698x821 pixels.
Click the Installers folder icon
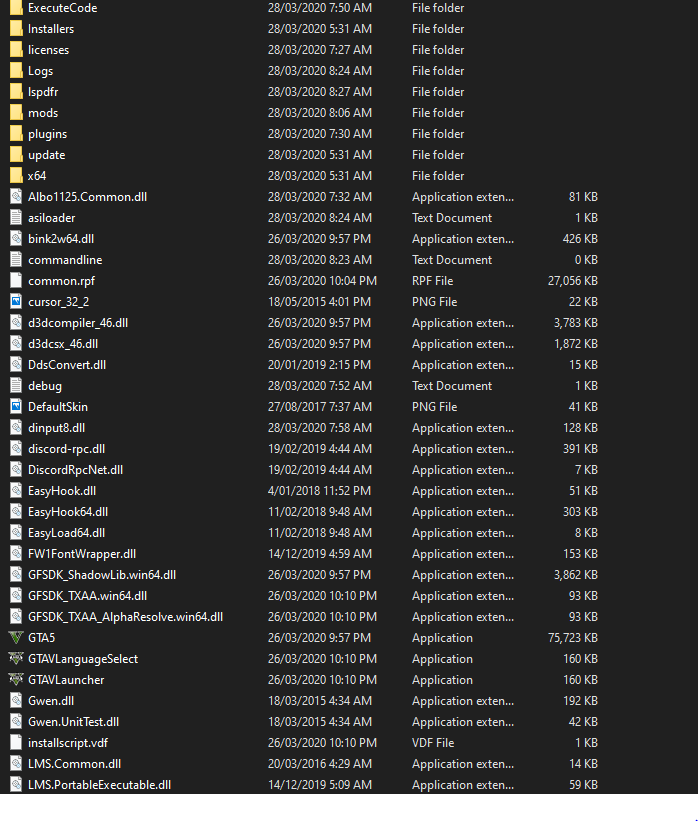(x=16, y=29)
